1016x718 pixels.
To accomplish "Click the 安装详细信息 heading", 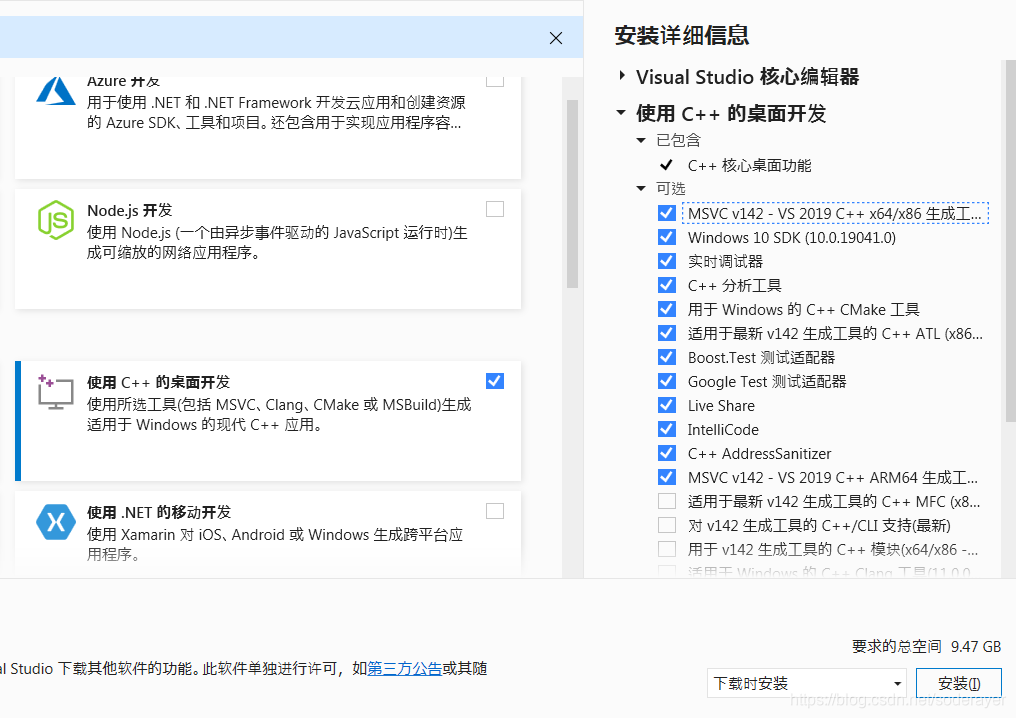I will pyautogui.click(x=682, y=35).
